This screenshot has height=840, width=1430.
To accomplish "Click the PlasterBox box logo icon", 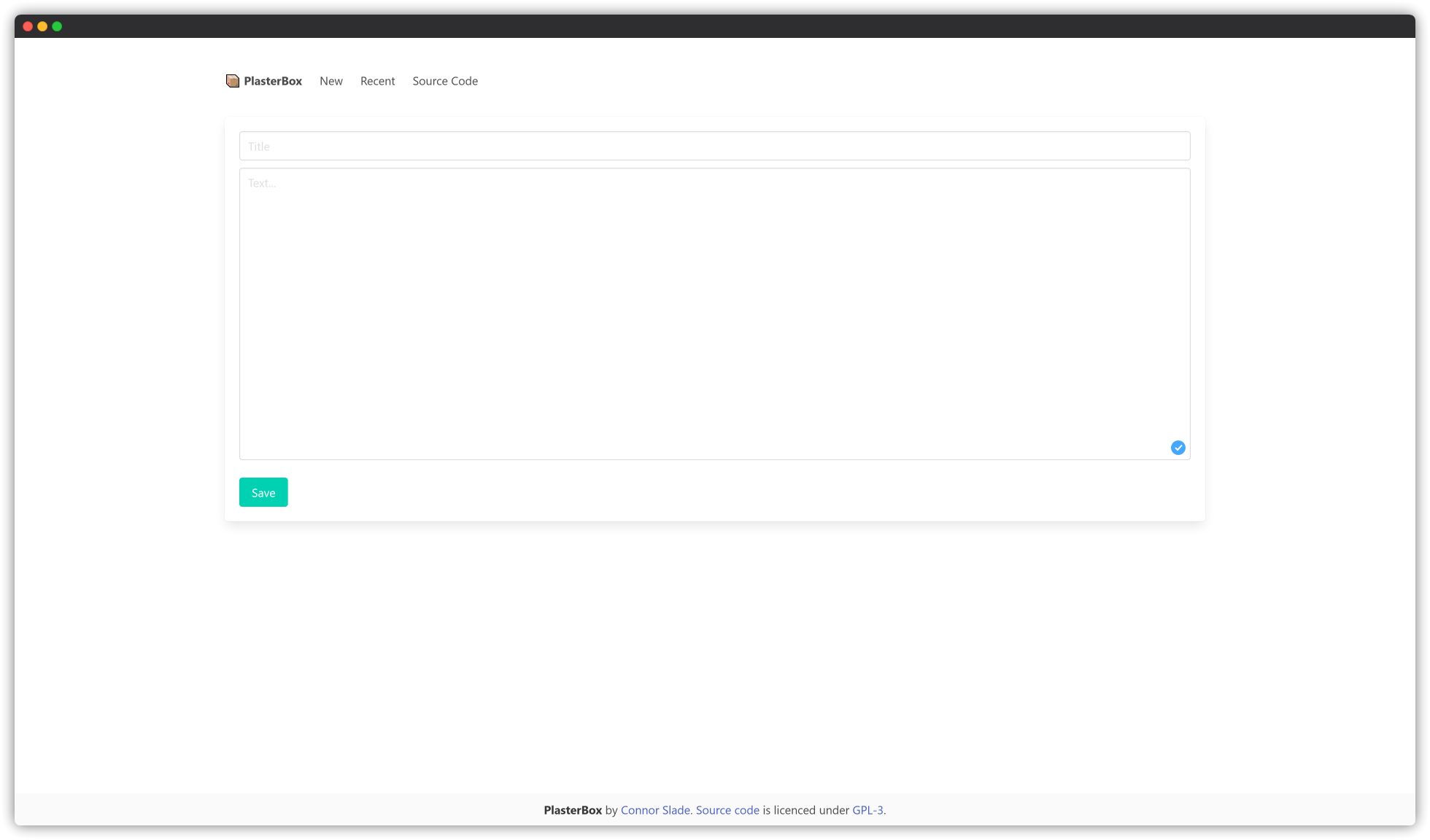I will pos(233,81).
